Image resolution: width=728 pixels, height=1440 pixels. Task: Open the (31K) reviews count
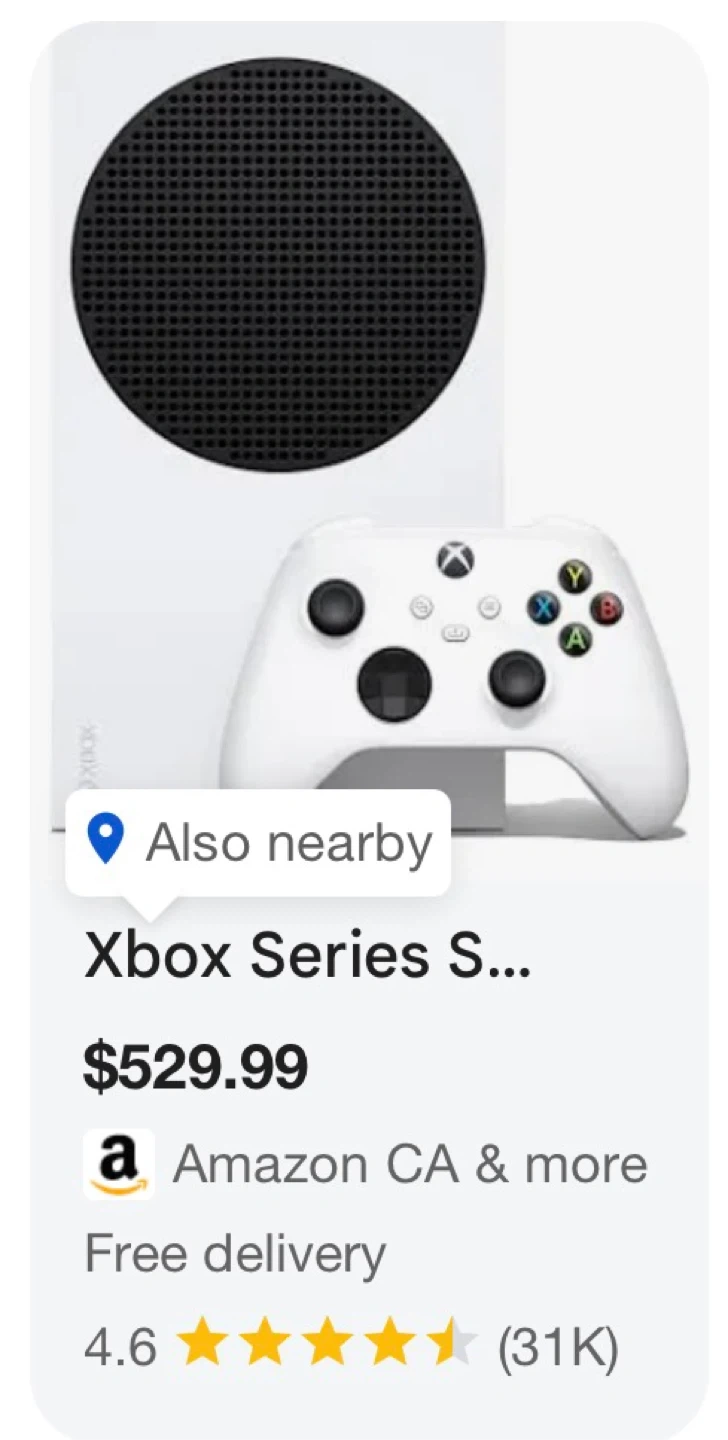pyautogui.click(x=558, y=1347)
